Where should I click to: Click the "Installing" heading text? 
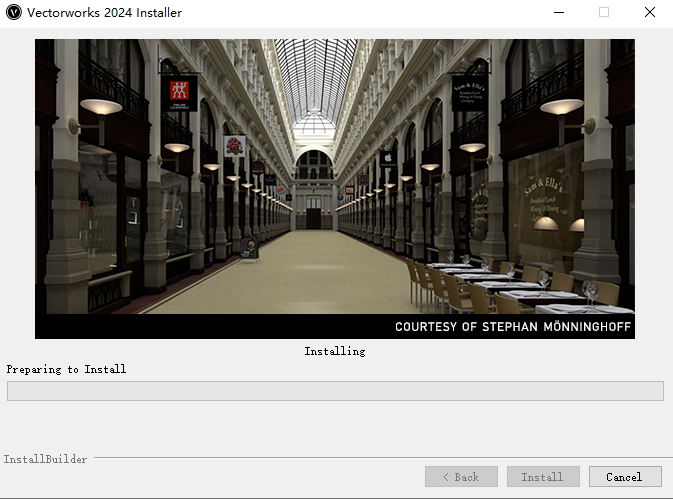(335, 351)
